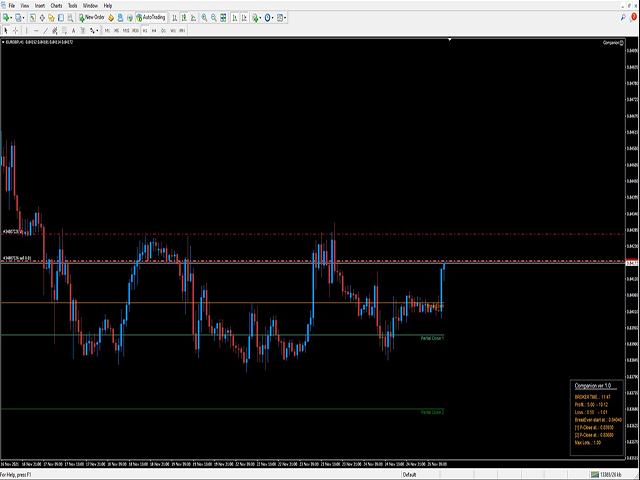Viewport: 640px width, 480px height.
Task: Tile the chart windows icon
Action: pyautogui.click(x=223, y=18)
